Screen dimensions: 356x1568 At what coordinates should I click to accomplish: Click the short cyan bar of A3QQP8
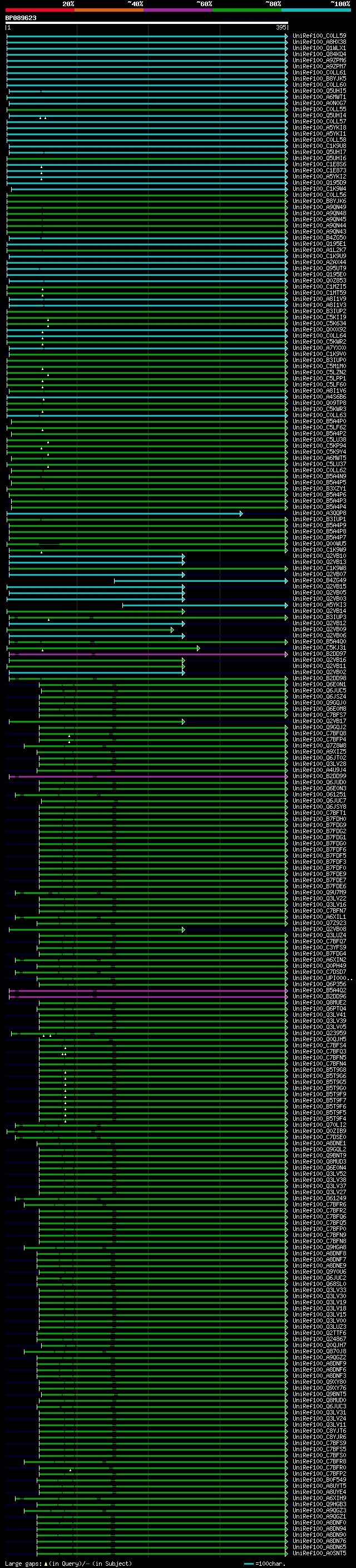tap(125, 514)
